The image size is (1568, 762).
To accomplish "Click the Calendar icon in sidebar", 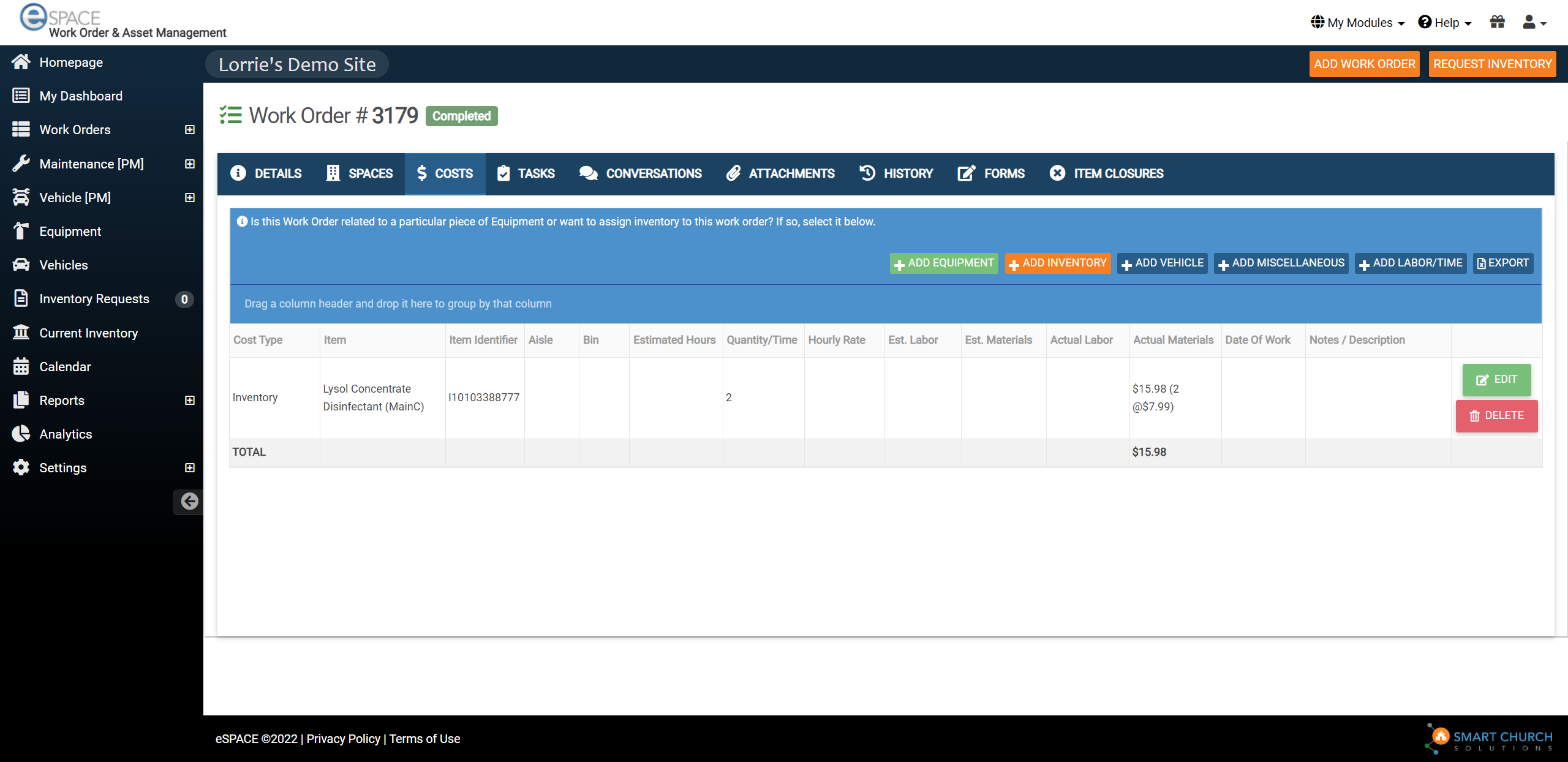I will [21, 366].
